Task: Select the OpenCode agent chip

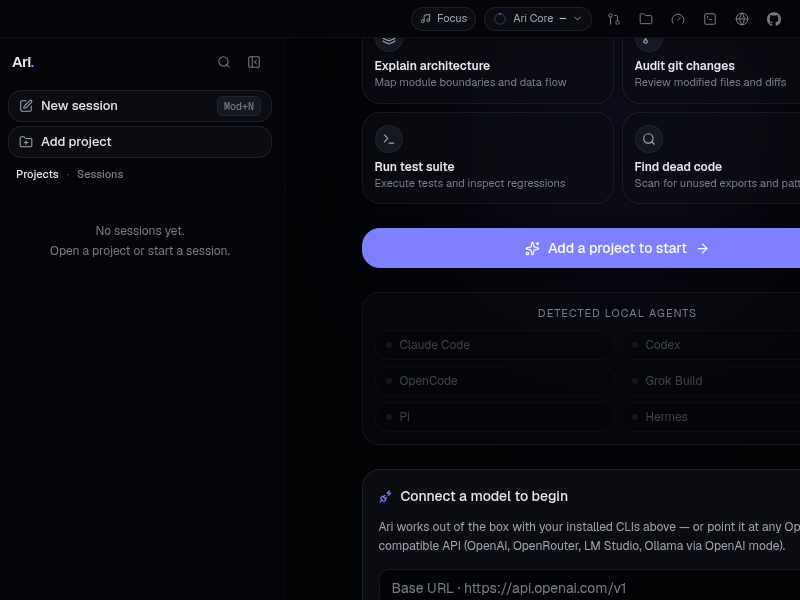Action: (x=495, y=381)
